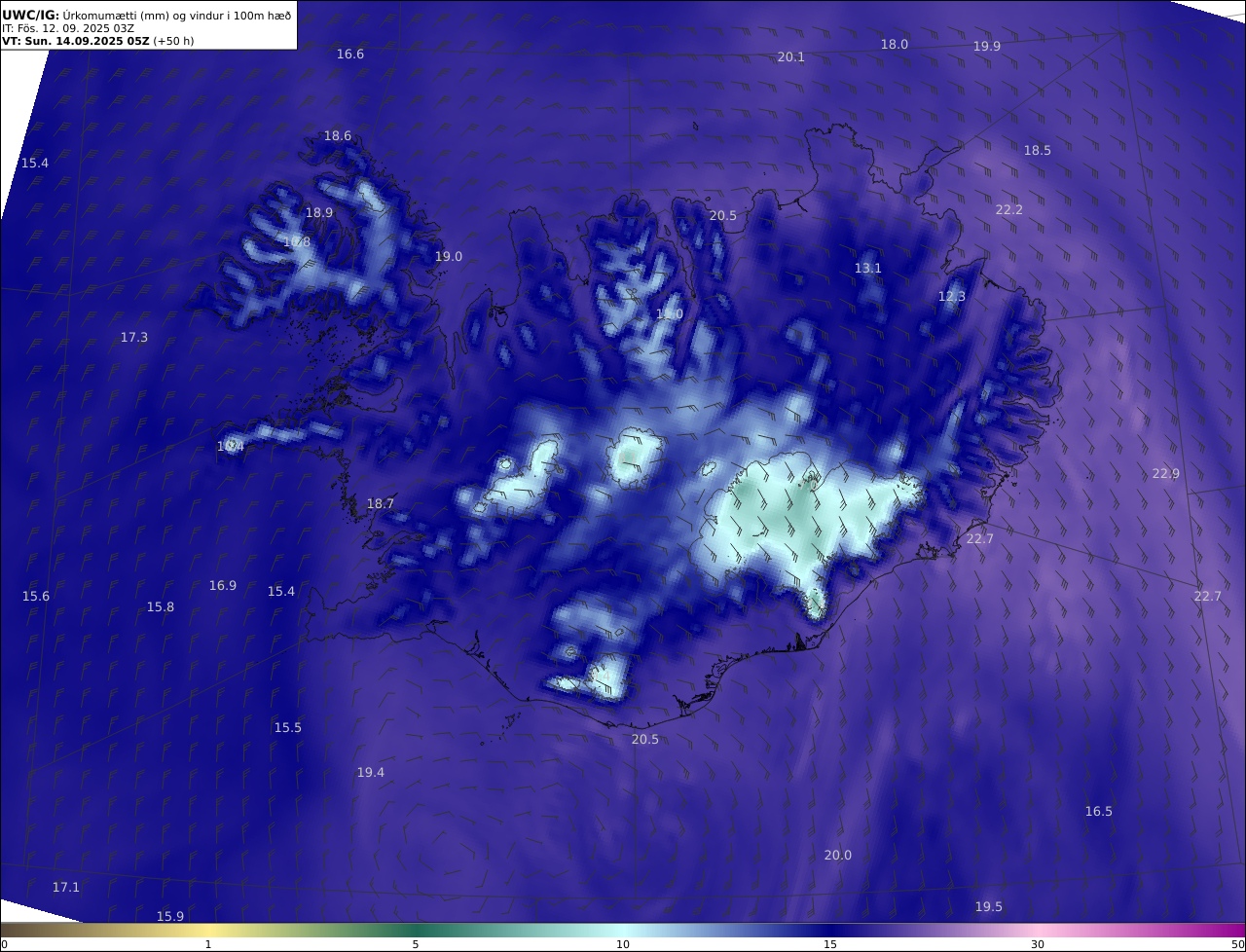Screen dimensions: 1246x952
Task: Click the map title line starting with UWC/IG
Action: tap(147, 15)
